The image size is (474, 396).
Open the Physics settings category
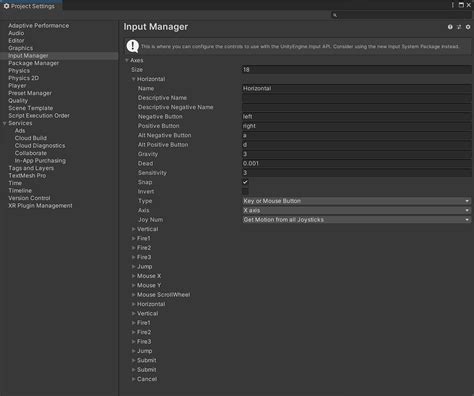19,71
